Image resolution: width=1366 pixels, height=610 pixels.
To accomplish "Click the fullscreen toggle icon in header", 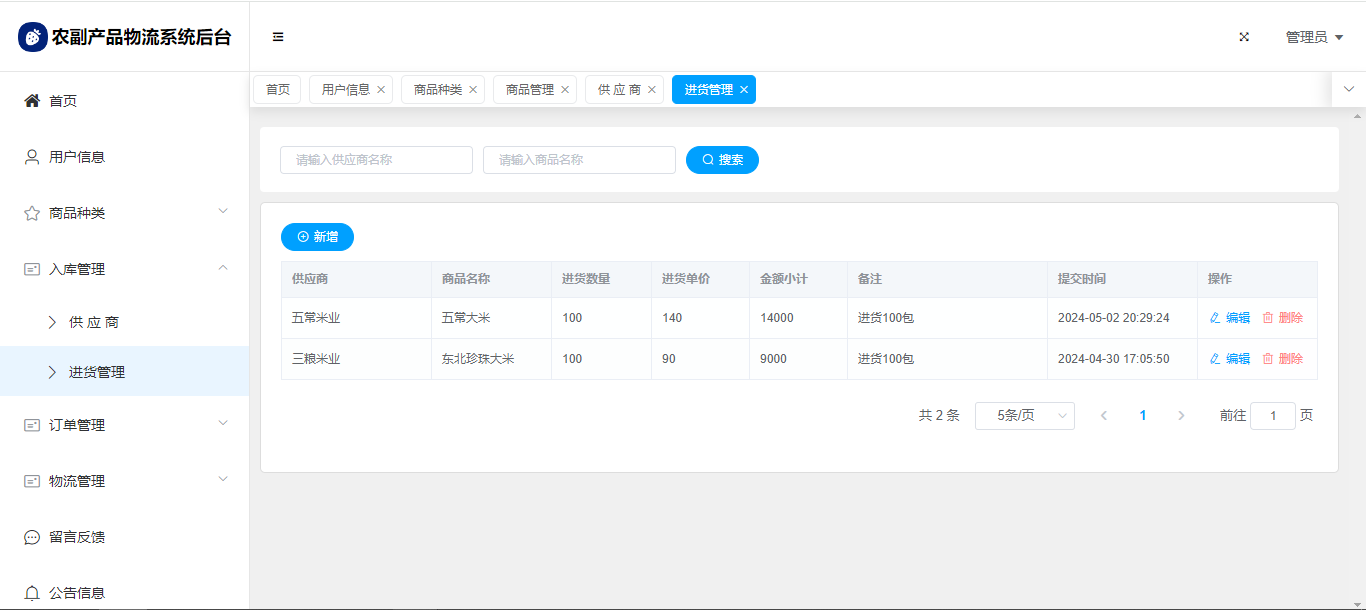I will (1244, 37).
